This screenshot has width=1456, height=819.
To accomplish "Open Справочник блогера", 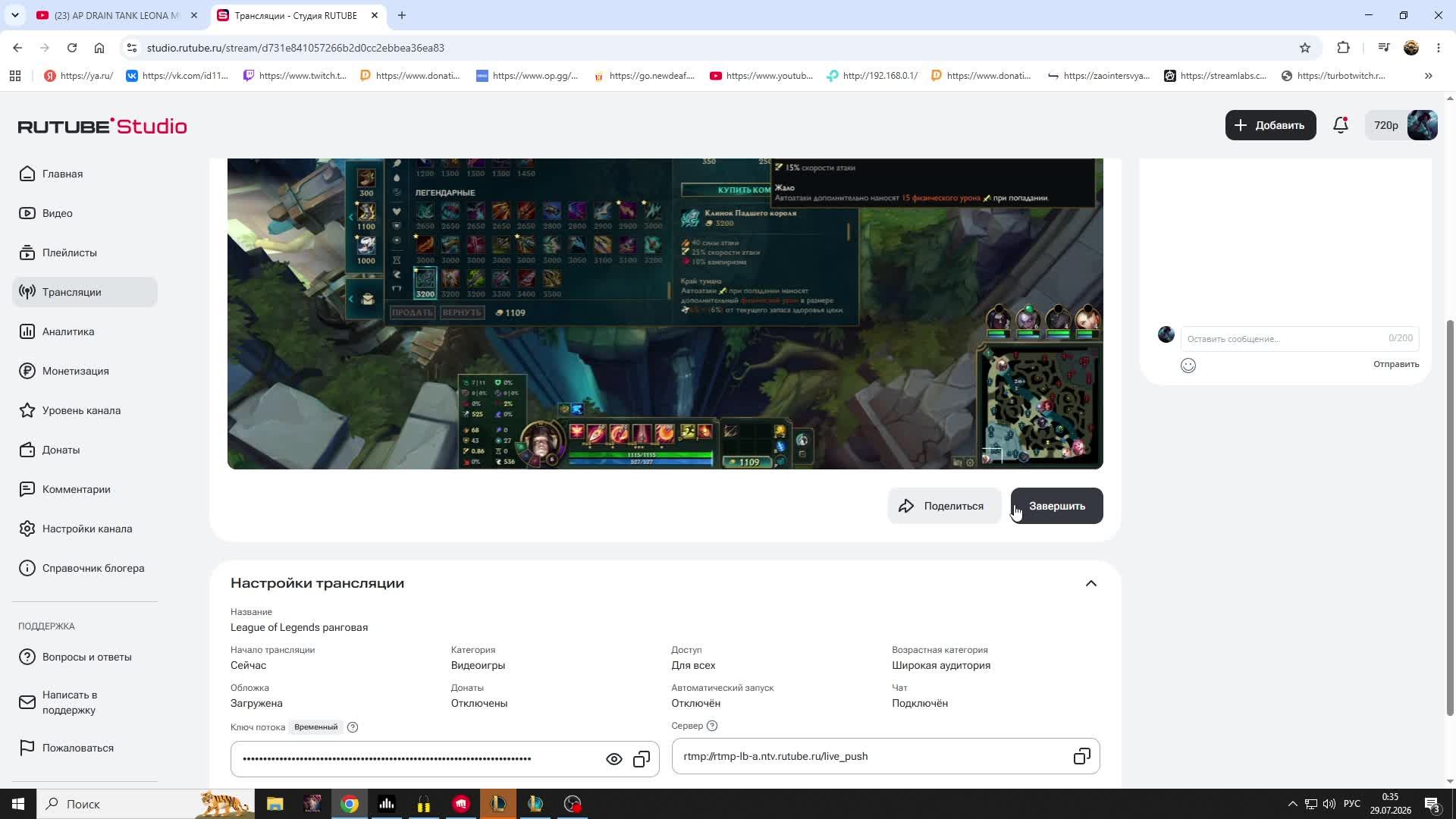I will point(85,568).
